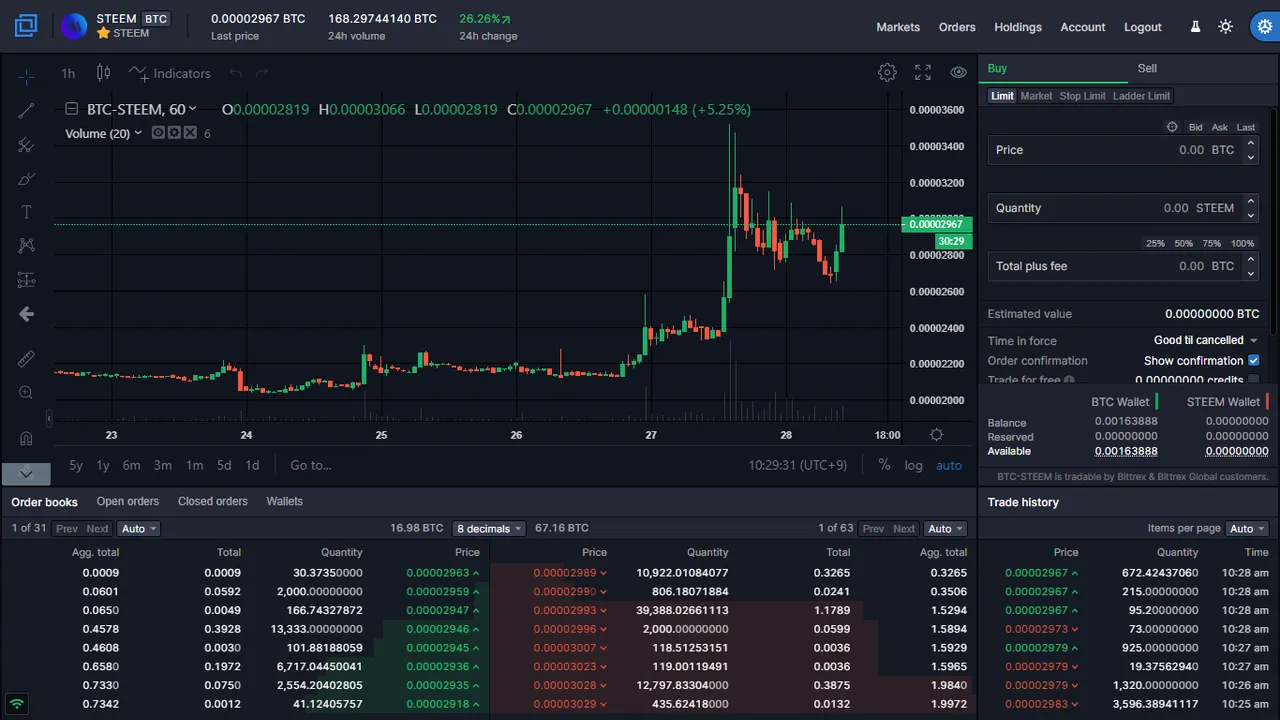Image resolution: width=1280 pixels, height=720 pixels.
Task: Open the Markets page
Action: pyautogui.click(x=898, y=27)
